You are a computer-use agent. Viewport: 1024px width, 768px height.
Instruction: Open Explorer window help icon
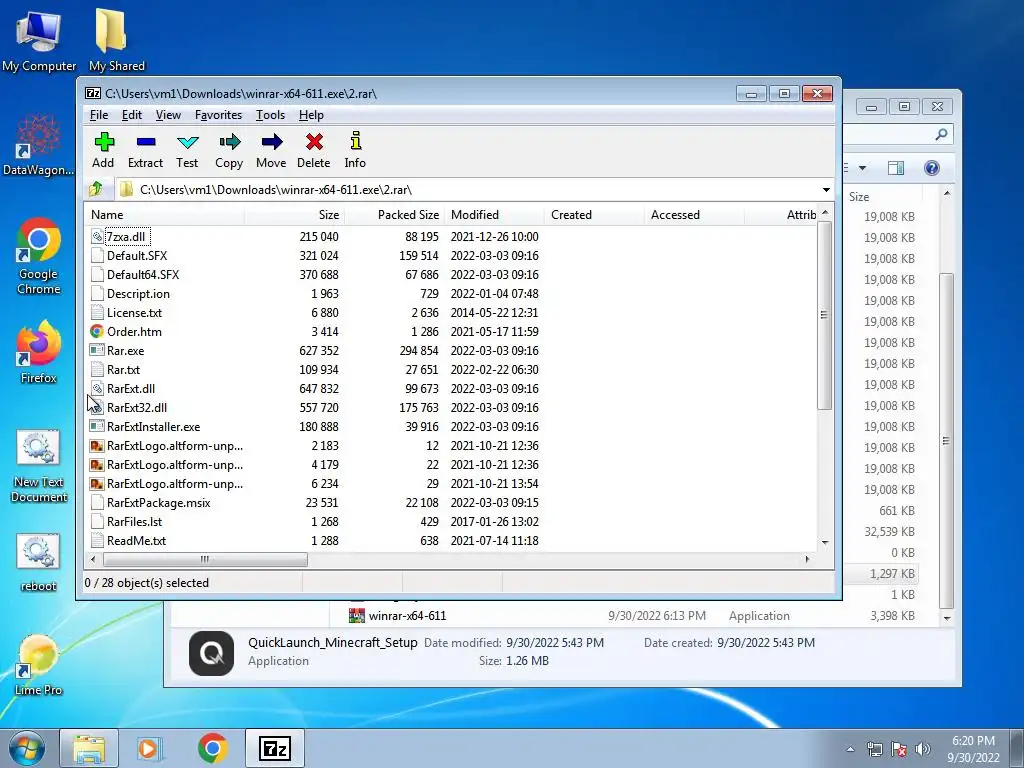(932, 168)
